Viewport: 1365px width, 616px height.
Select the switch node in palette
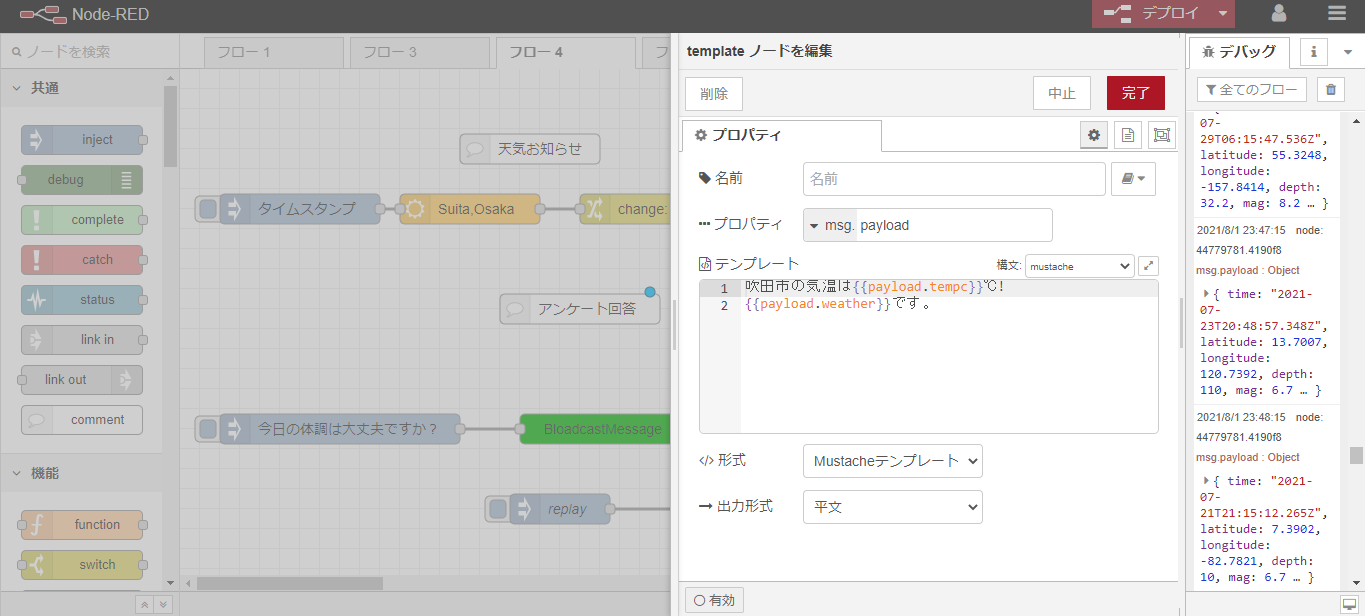82,565
